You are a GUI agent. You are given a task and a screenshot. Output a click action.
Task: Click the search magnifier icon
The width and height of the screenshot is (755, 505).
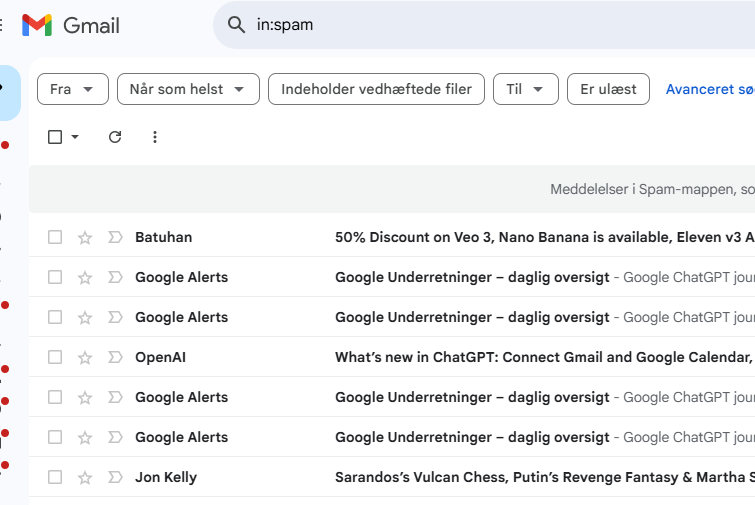[237, 25]
